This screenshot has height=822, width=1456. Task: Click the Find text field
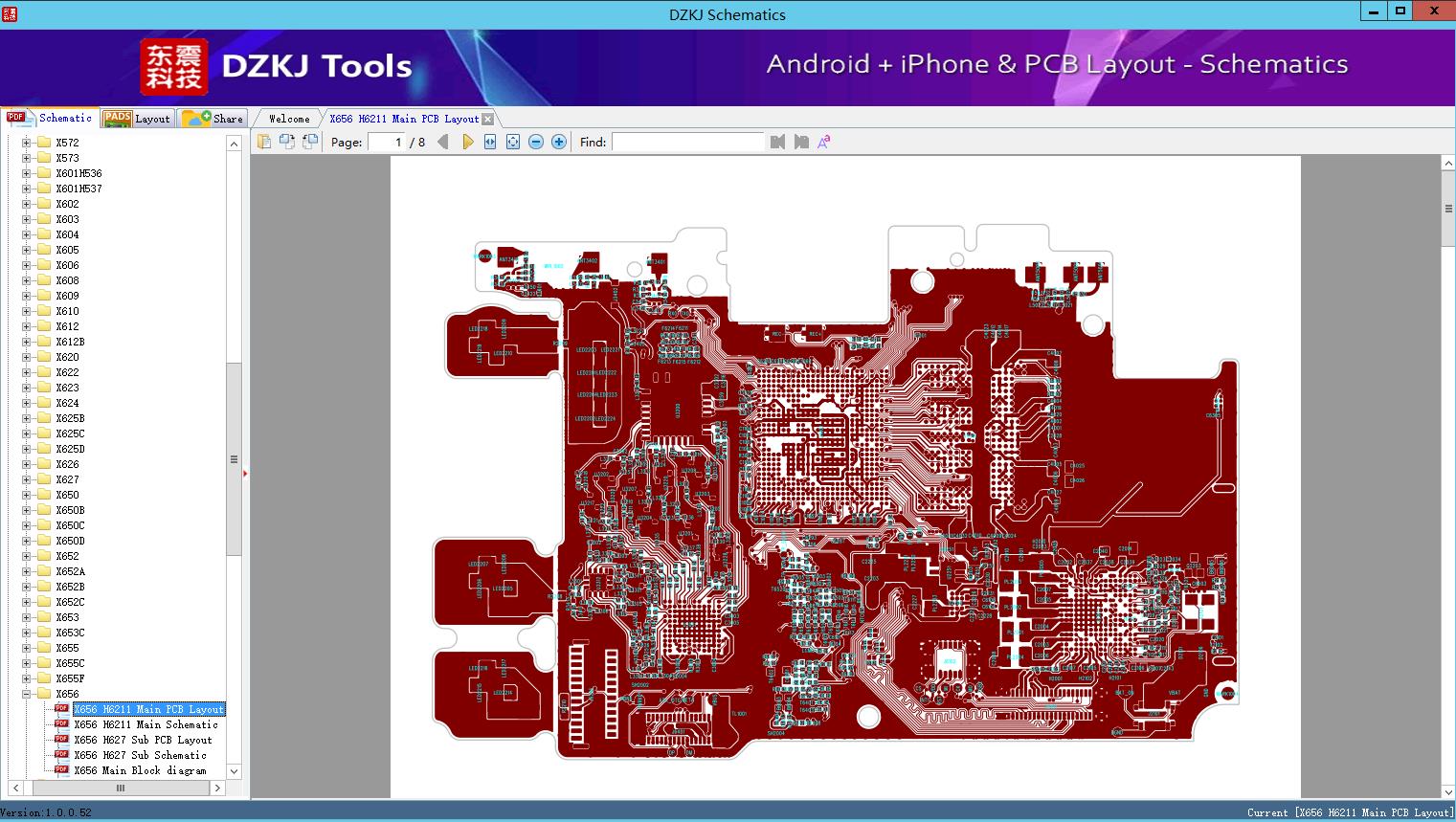(687, 142)
